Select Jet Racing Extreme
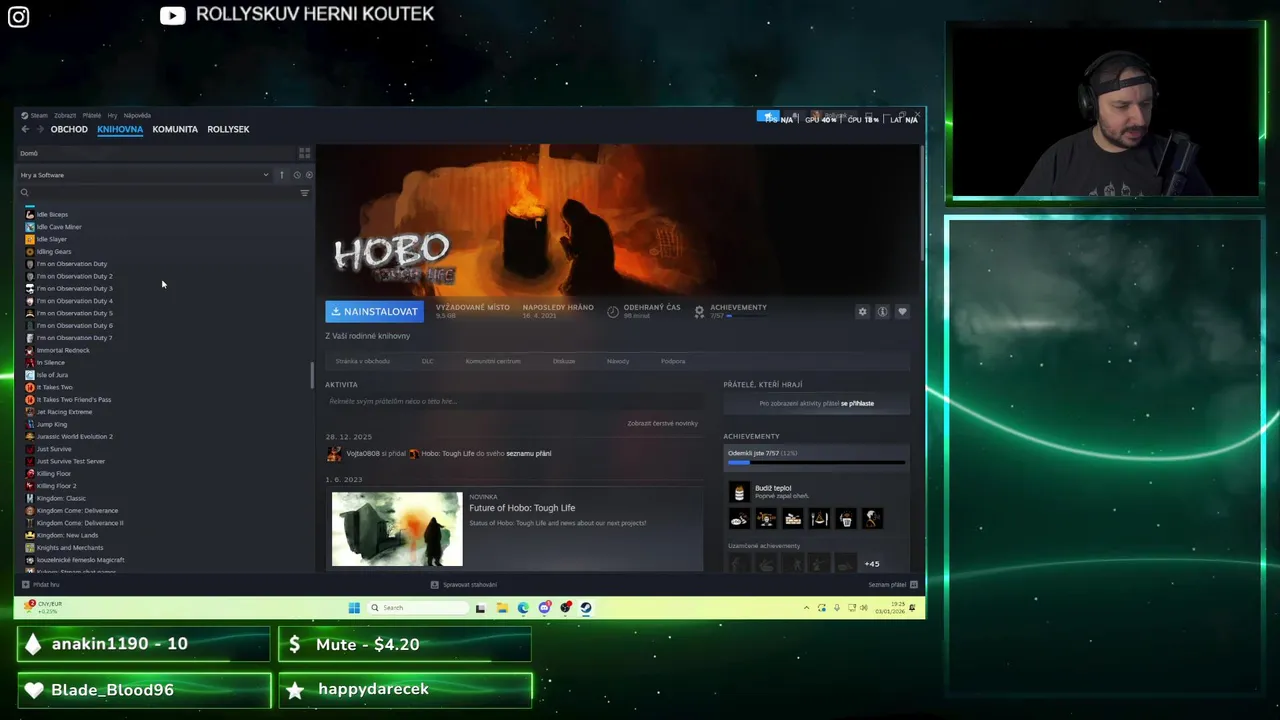Viewport: 1280px width, 720px height. [x=64, y=412]
